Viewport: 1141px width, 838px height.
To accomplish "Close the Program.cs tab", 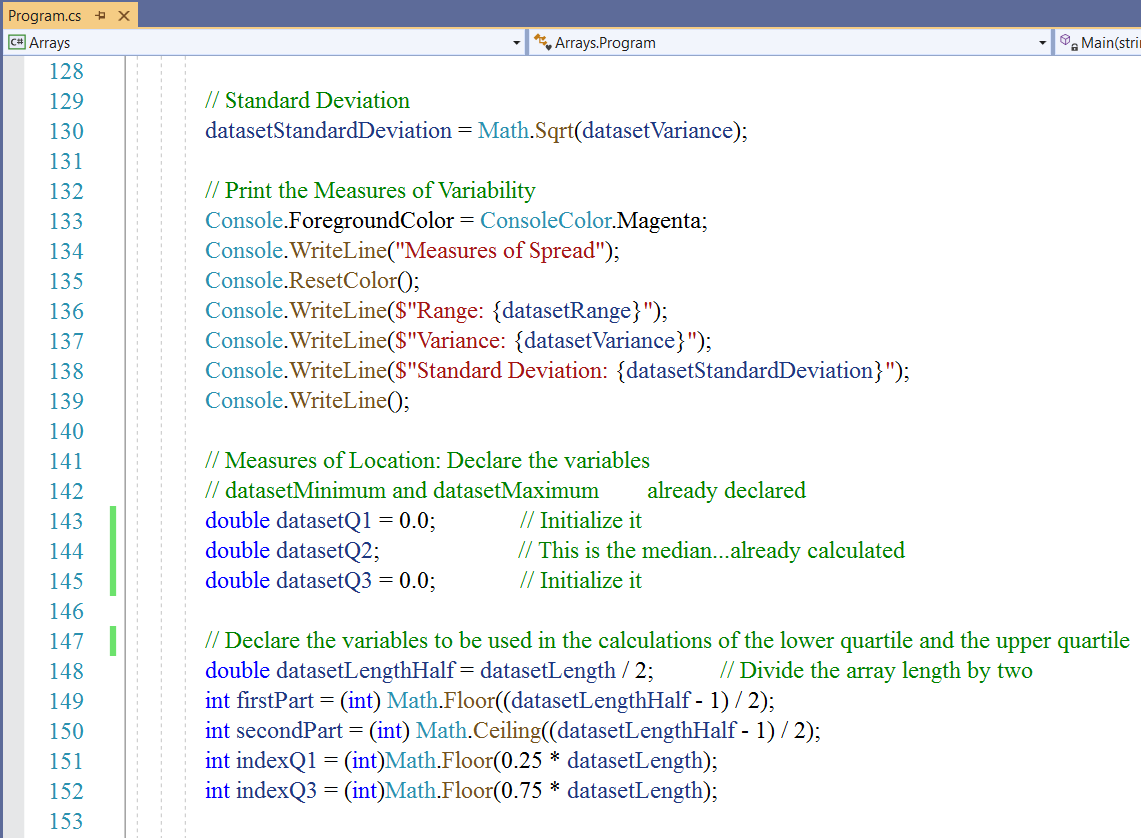I will (x=123, y=16).
